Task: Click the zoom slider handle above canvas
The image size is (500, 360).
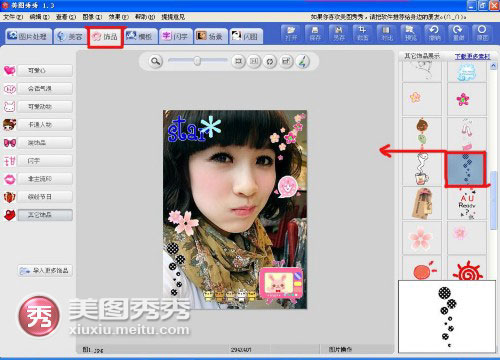Action: click(x=197, y=61)
